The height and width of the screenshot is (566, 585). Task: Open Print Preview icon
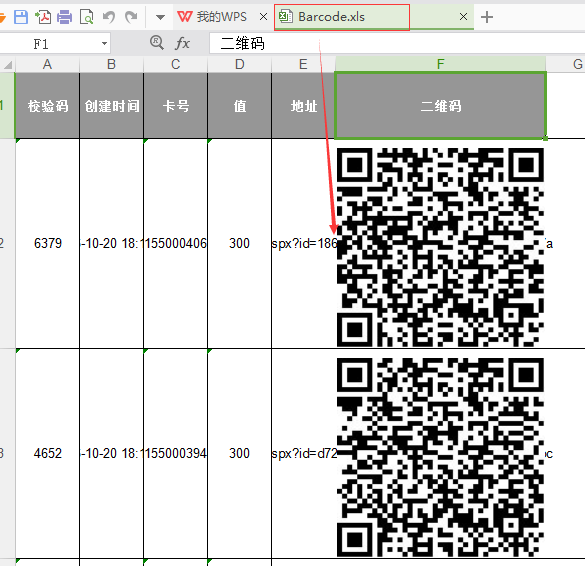pos(87,17)
